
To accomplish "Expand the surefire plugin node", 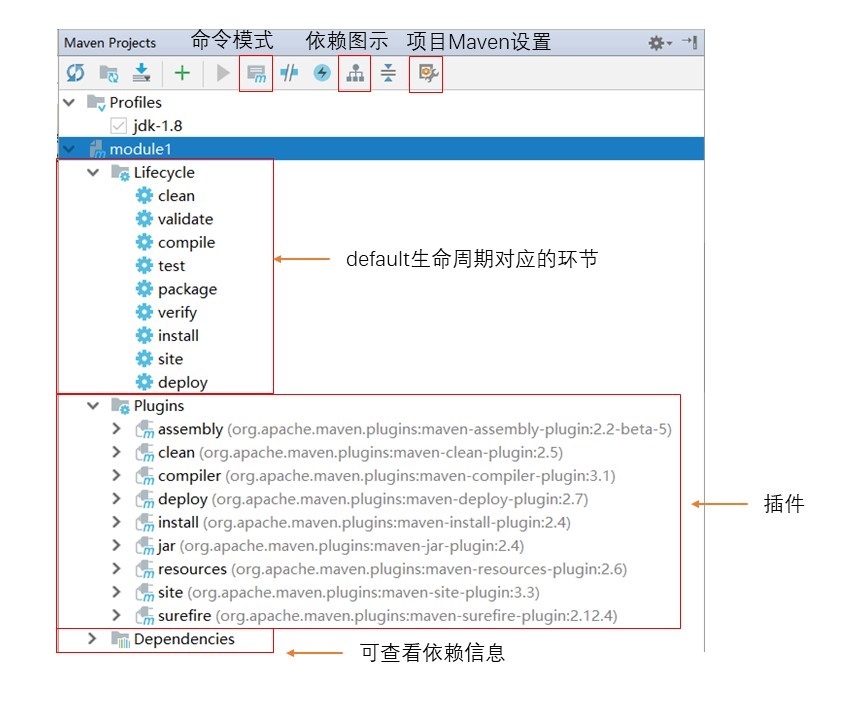I will coord(116,615).
